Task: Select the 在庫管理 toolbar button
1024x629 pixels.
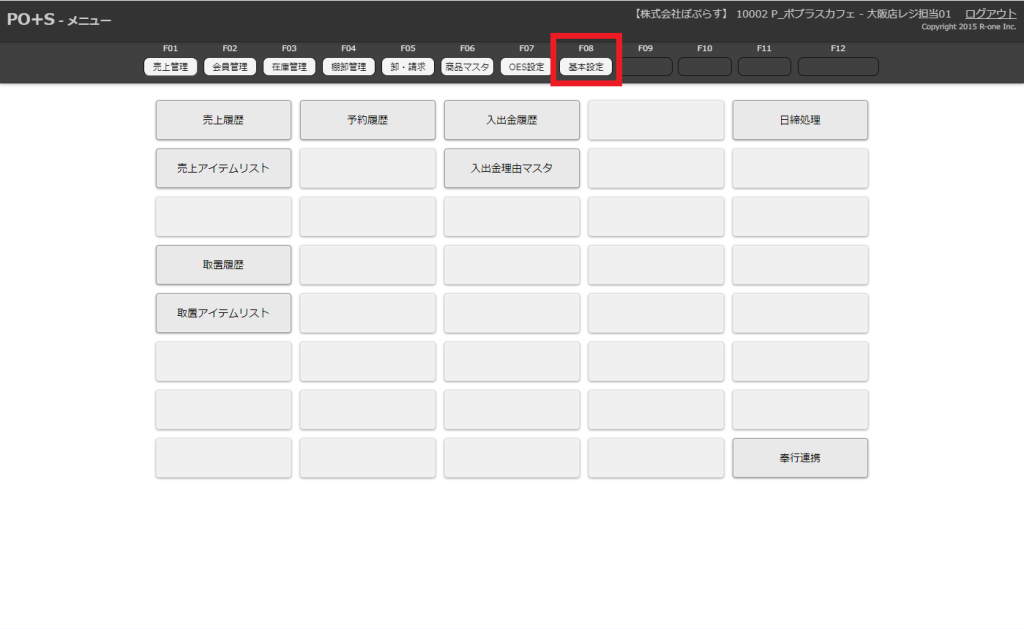Action: pos(289,67)
